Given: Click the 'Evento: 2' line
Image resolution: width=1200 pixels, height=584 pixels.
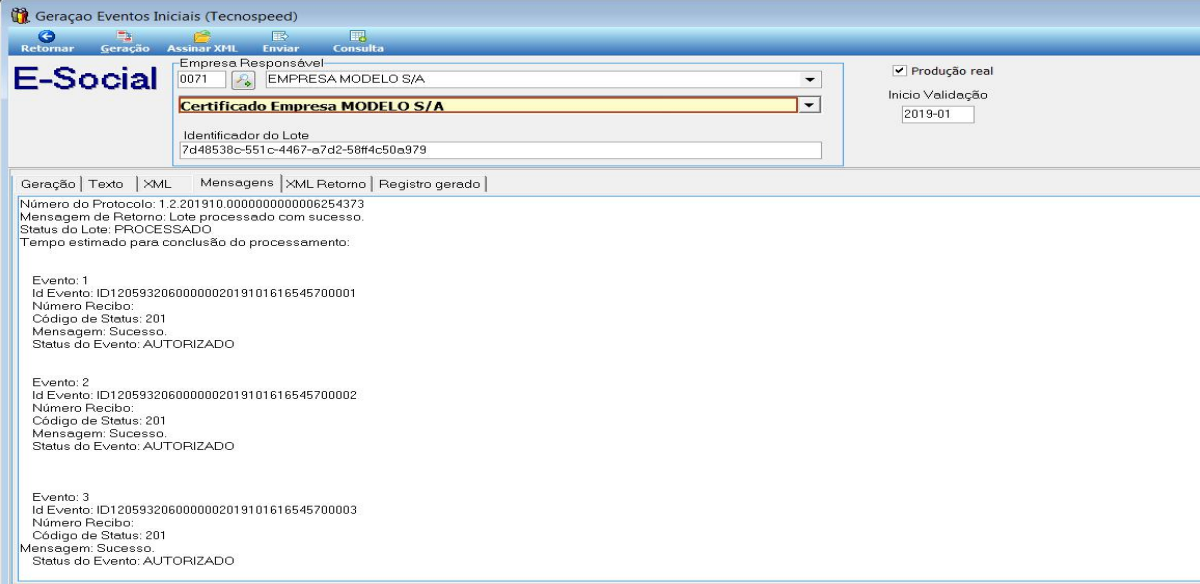Looking at the screenshot, I should (x=61, y=383).
